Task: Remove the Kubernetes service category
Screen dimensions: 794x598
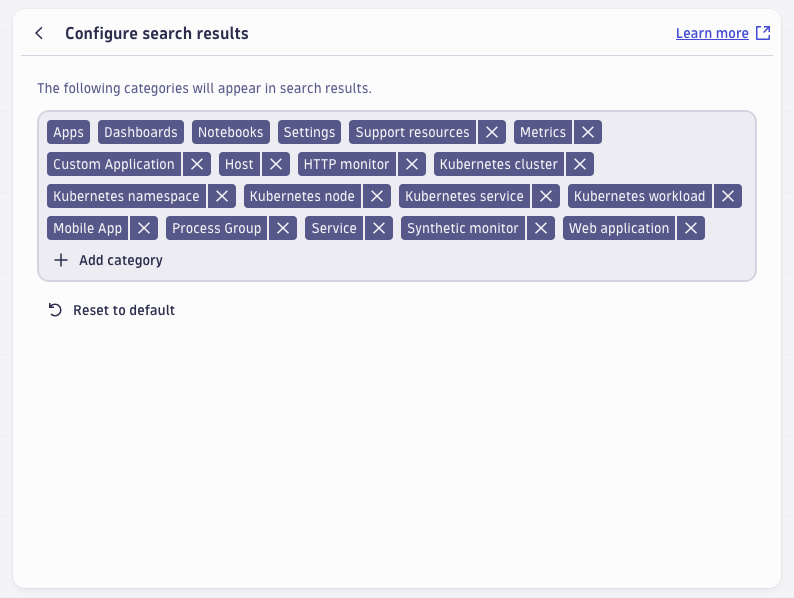Action: pyautogui.click(x=546, y=196)
